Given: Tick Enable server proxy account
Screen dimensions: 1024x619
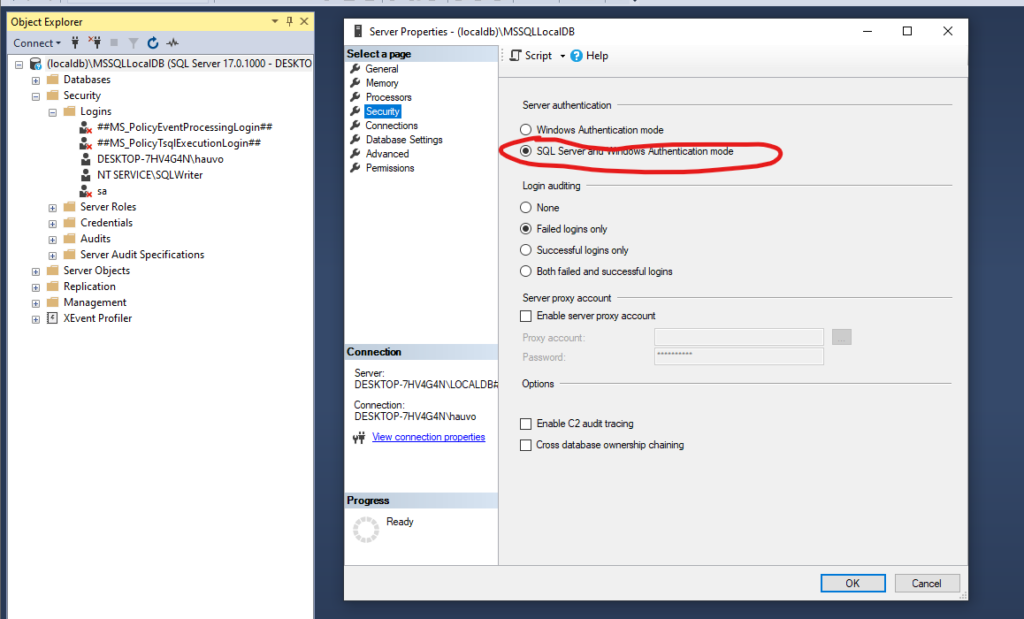Looking at the screenshot, I should [526, 316].
